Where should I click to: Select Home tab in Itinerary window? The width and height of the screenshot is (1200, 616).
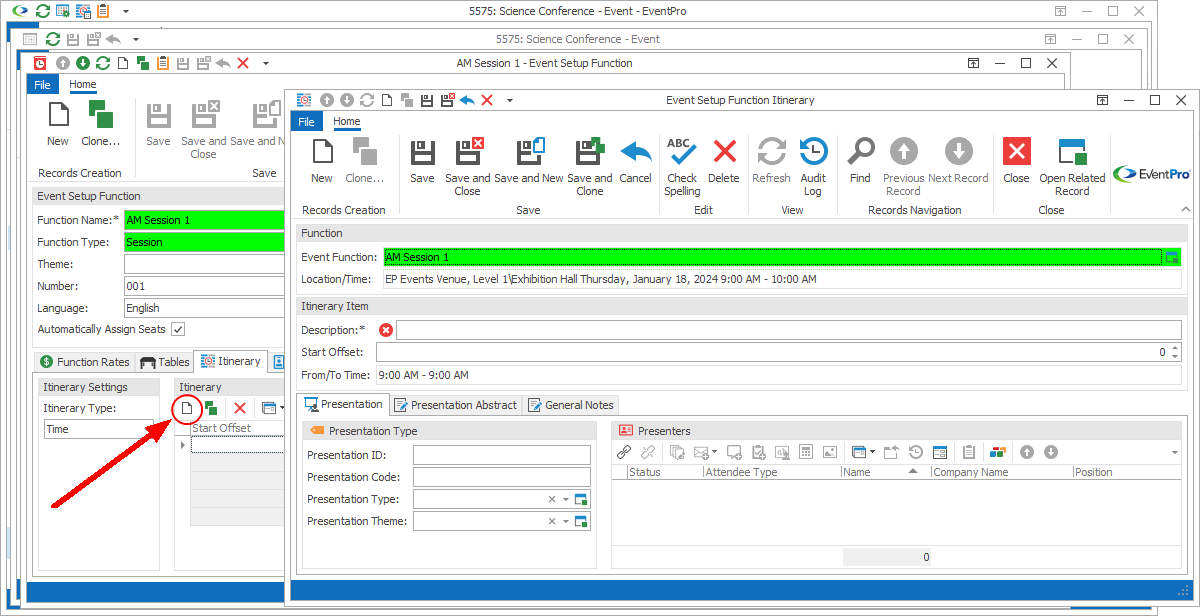coord(347,122)
